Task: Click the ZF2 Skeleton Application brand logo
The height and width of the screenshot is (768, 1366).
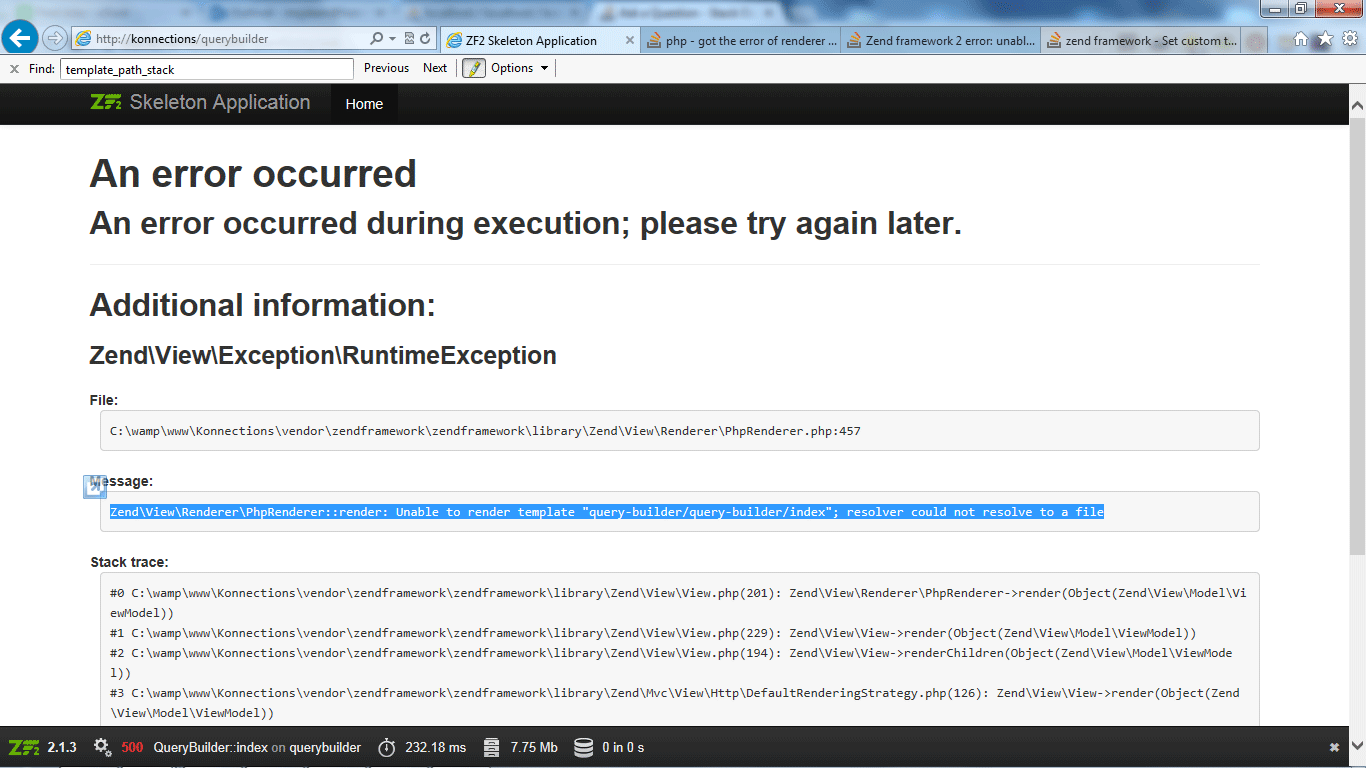Action: (x=200, y=102)
